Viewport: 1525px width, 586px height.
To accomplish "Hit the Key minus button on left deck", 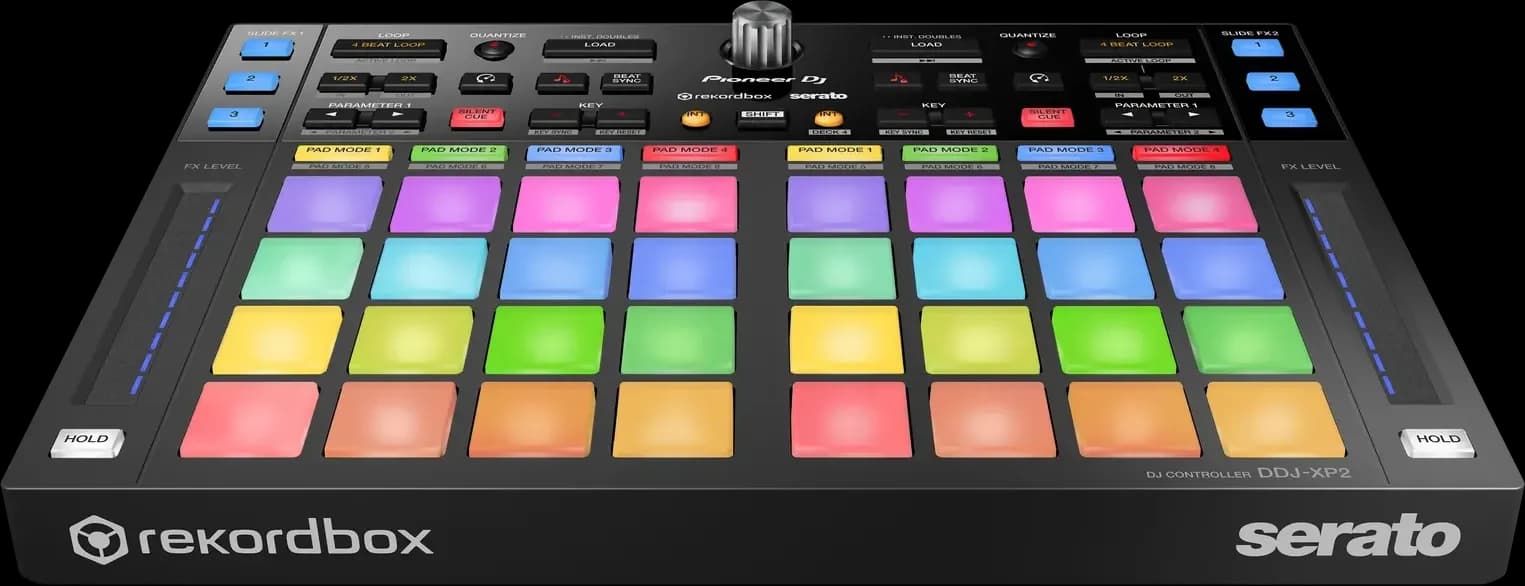I will (555, 119).
